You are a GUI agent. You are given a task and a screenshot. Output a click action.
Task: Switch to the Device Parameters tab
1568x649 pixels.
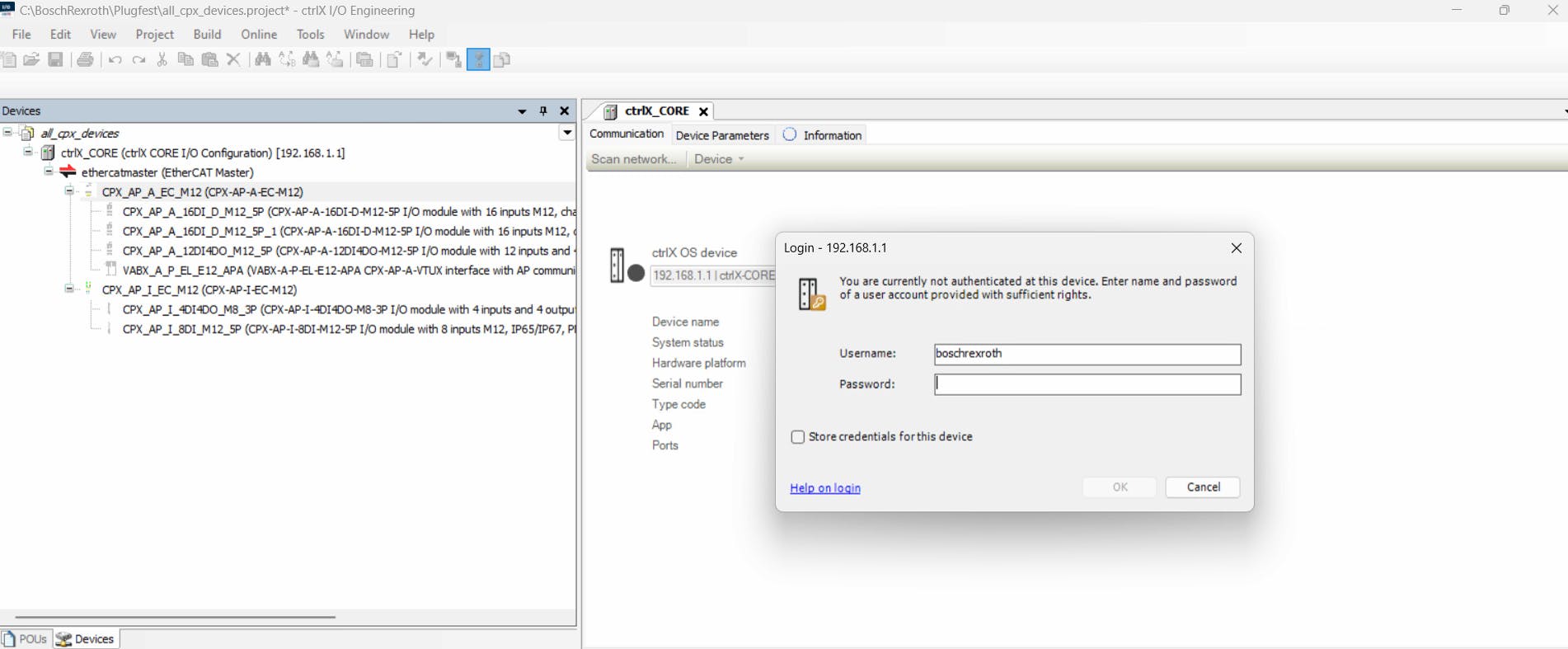tap(722, 135)
